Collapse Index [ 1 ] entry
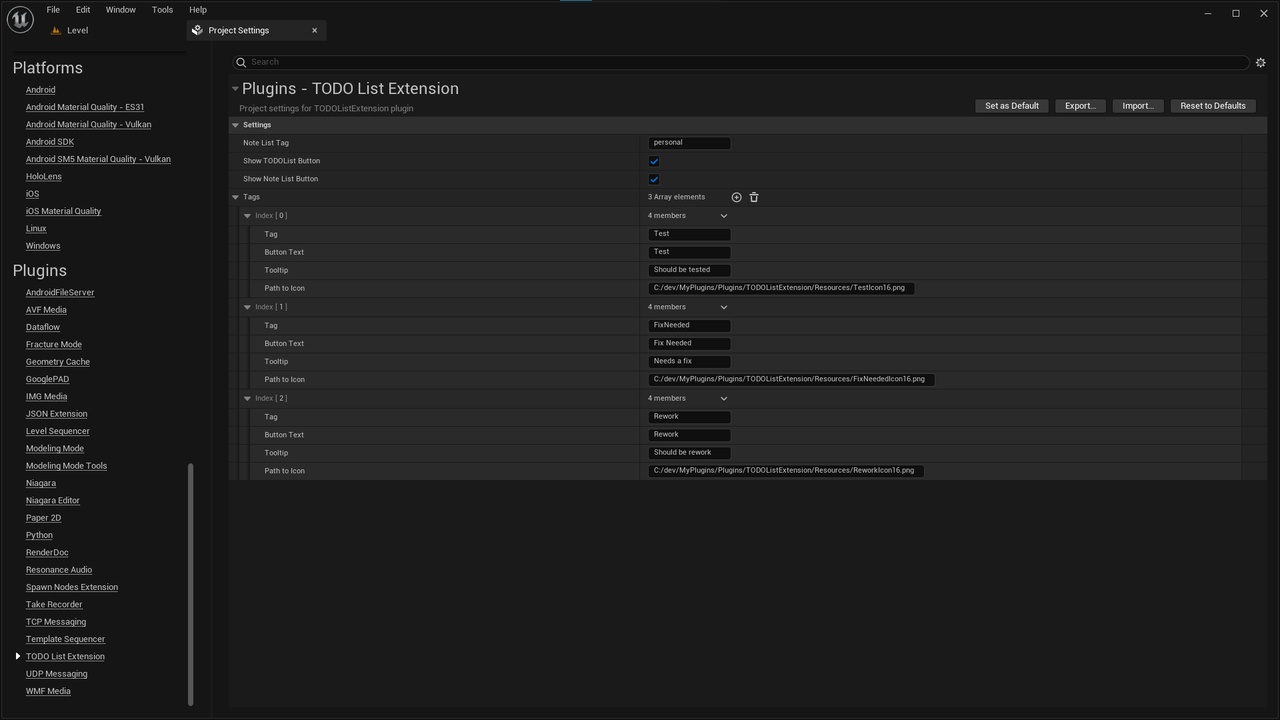1280x720 pixels. pyautogui.click(x=247, y=307)
